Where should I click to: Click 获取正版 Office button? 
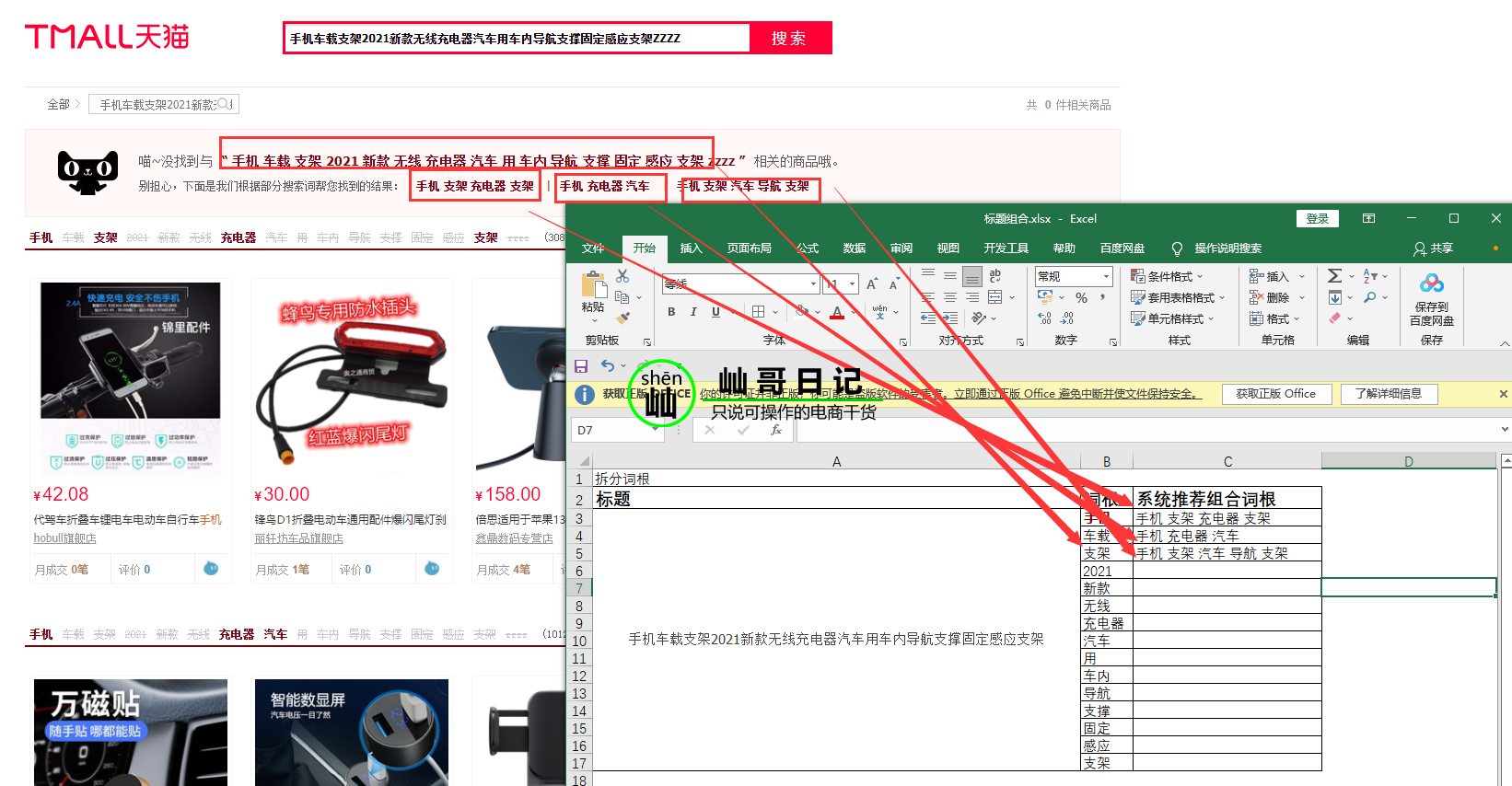click(x=1276, y=394)
